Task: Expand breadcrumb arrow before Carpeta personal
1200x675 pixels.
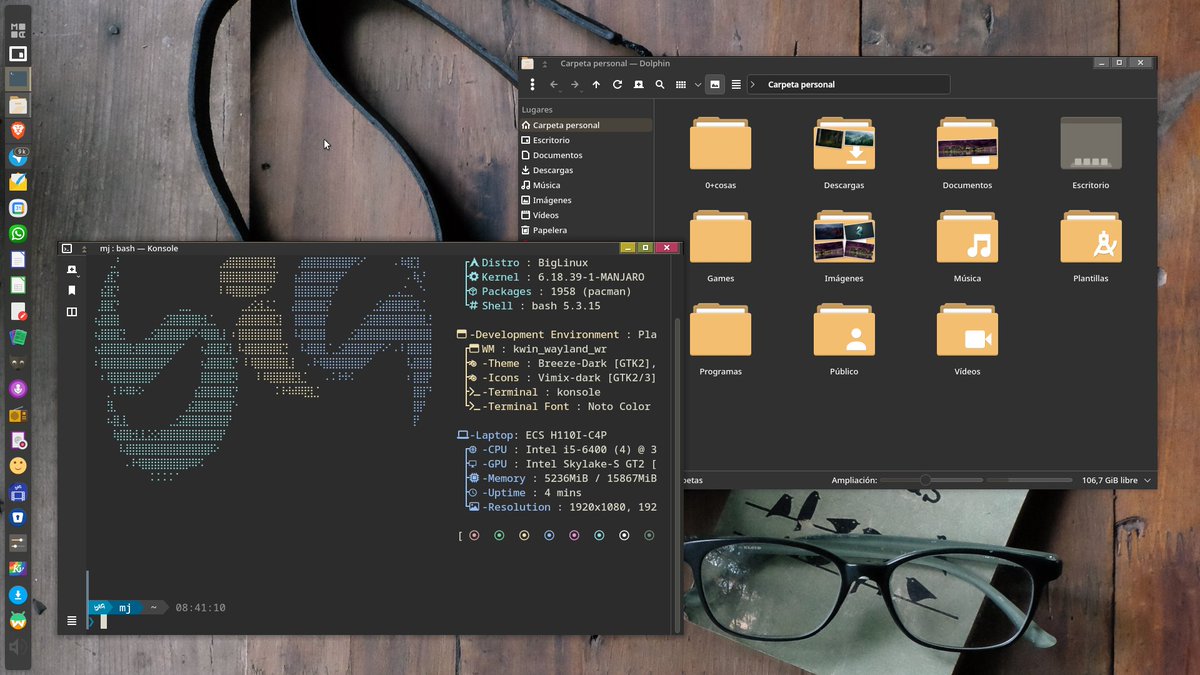Action: [753, 85]
